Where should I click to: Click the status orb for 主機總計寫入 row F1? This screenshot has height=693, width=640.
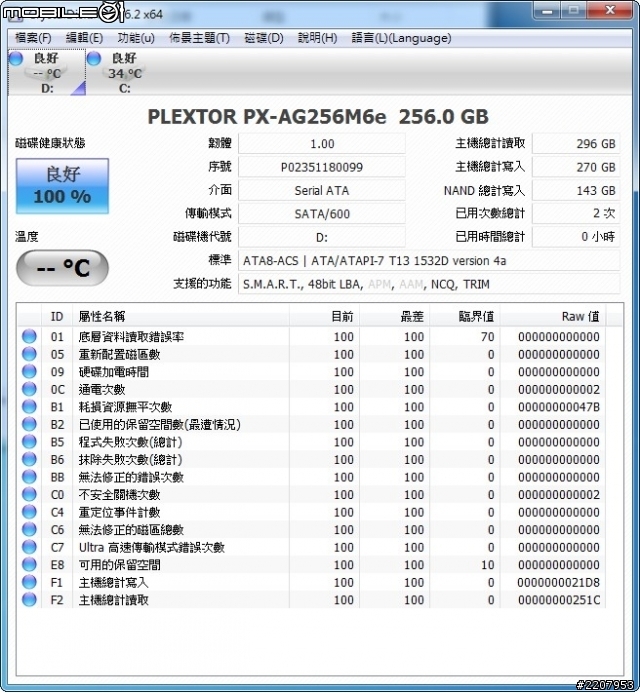[x=29, y=583]
